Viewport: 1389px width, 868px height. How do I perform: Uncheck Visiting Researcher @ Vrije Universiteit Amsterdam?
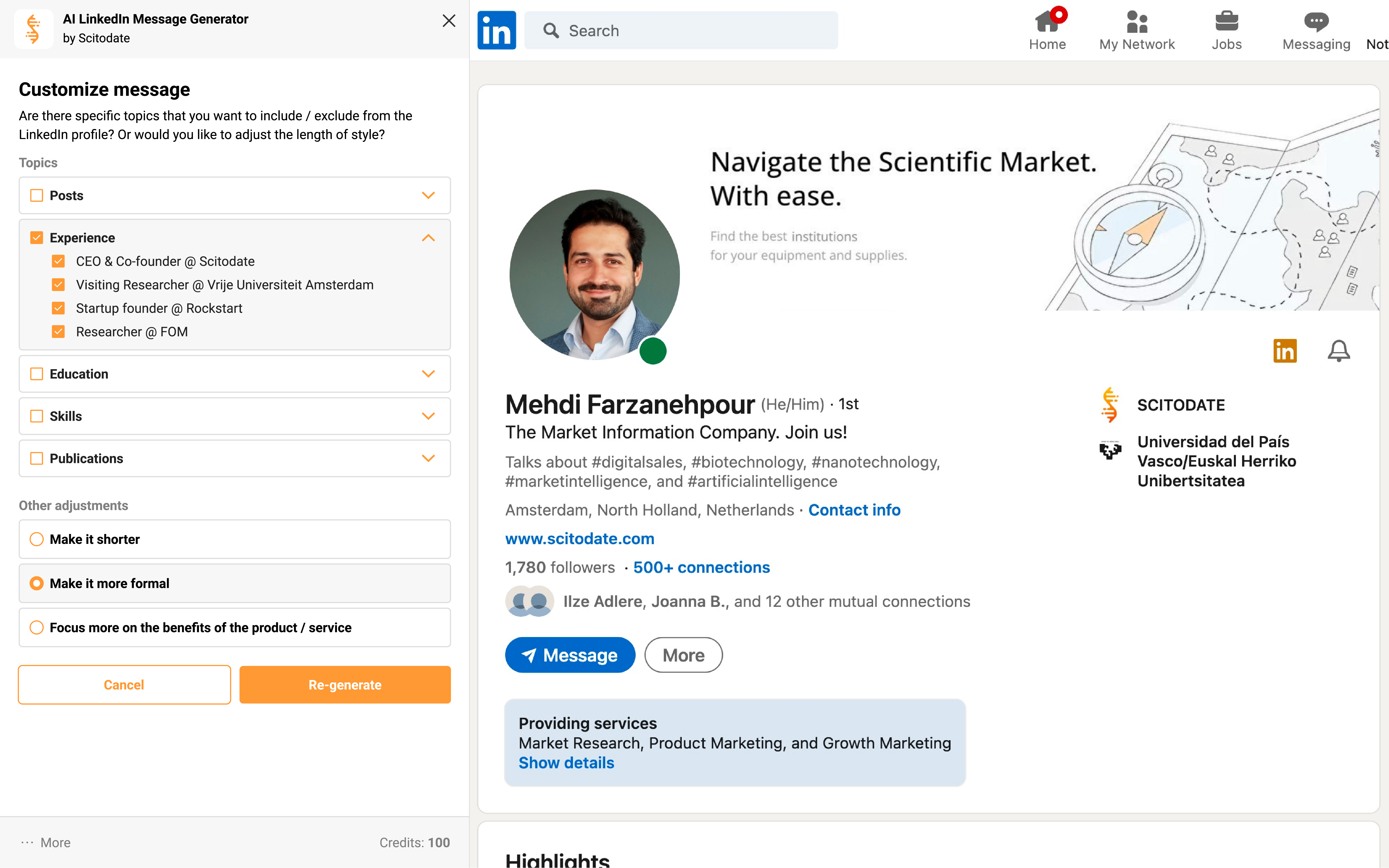58,285
